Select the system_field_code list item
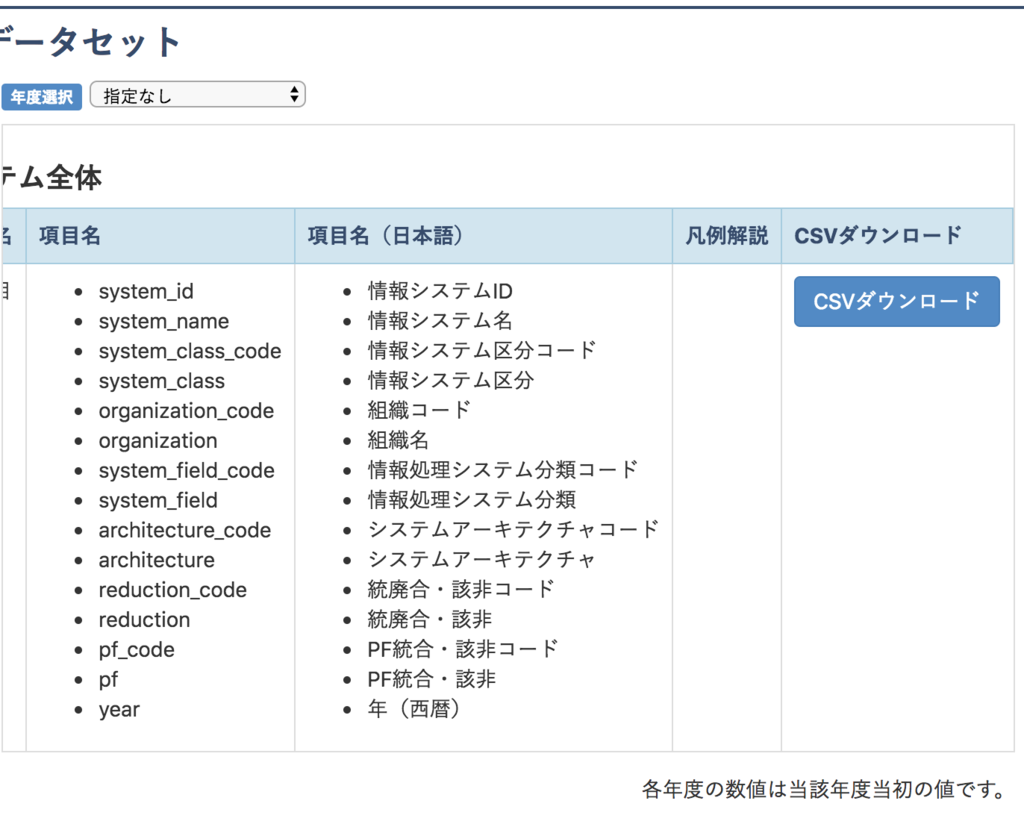The height and width of the screenshot is (833, 1024). click(x=186, y=471)
